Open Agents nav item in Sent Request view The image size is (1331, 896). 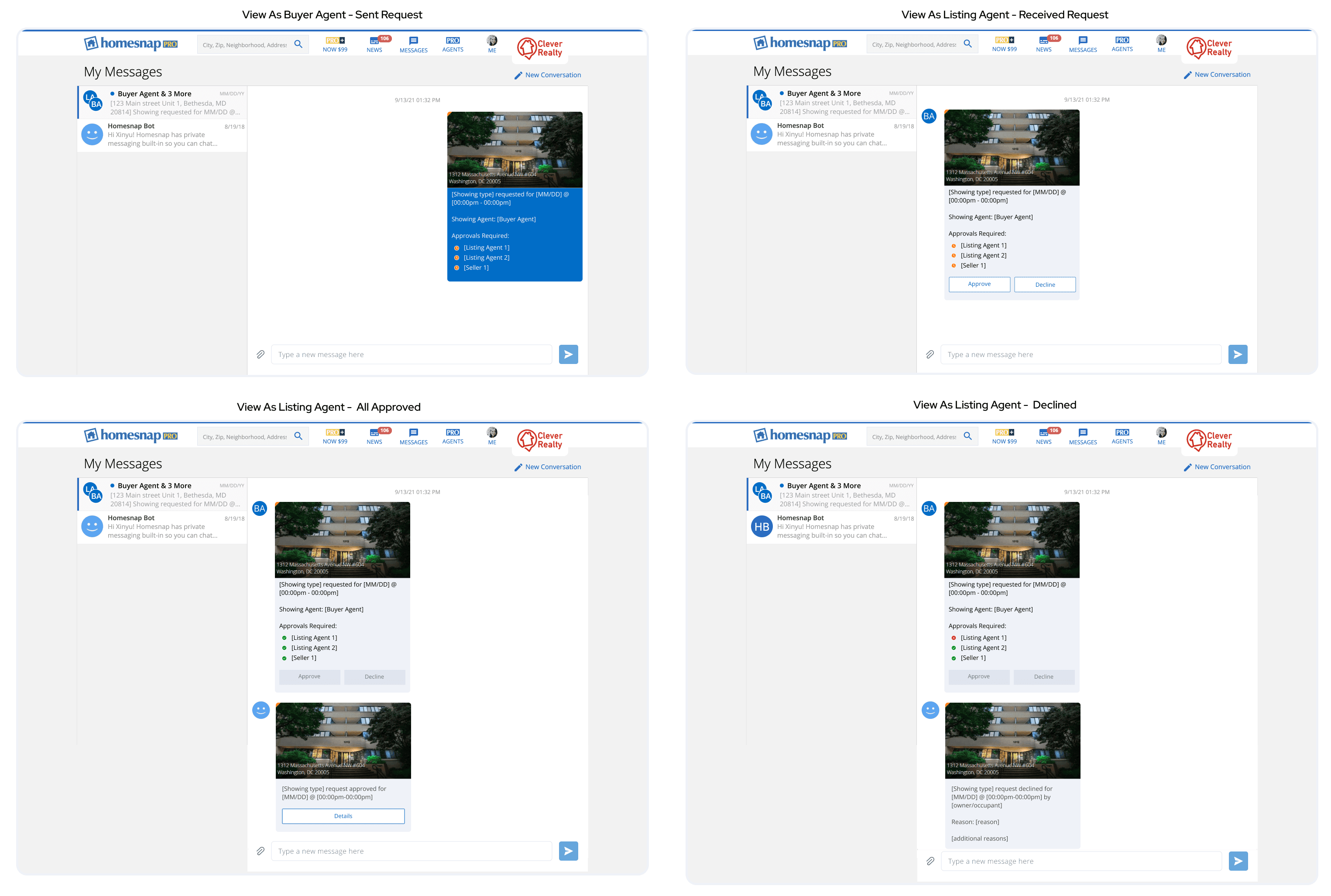click(x=453, y=44)
